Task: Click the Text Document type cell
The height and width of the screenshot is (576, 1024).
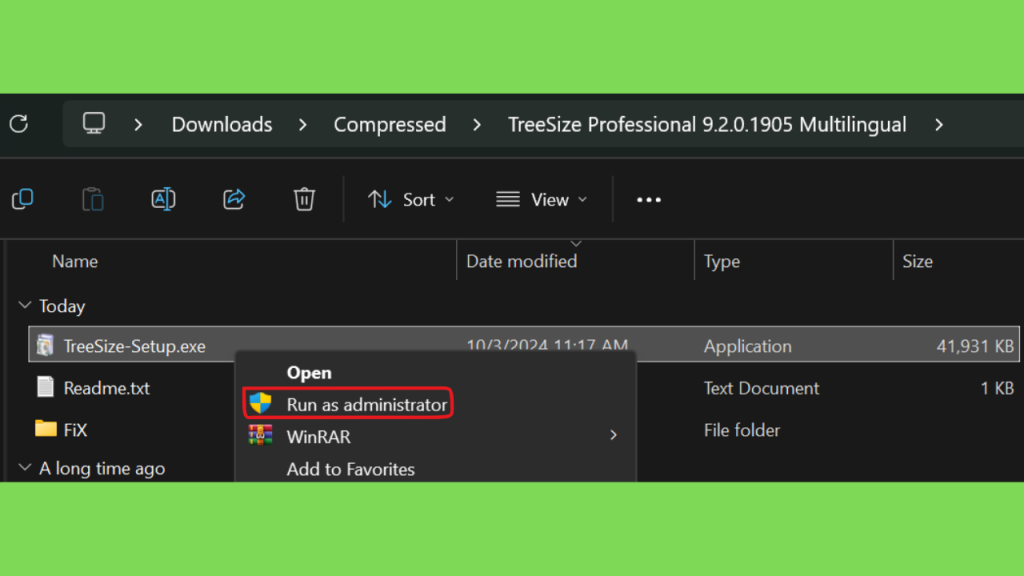Action: (x=761, y=388)
